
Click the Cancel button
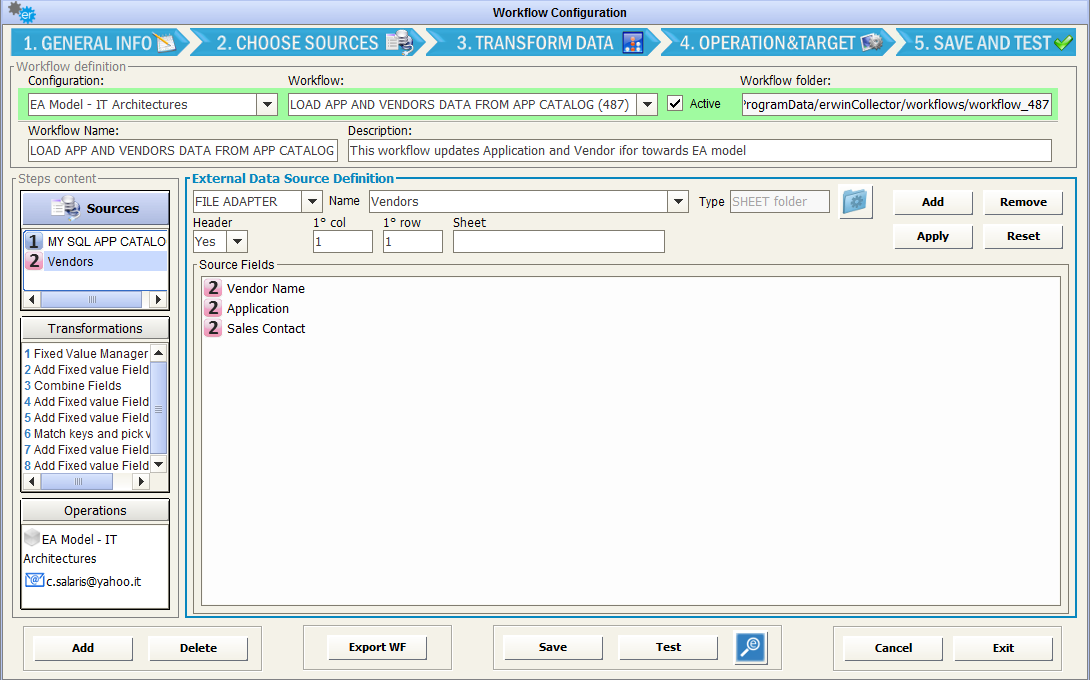point(893,647)
